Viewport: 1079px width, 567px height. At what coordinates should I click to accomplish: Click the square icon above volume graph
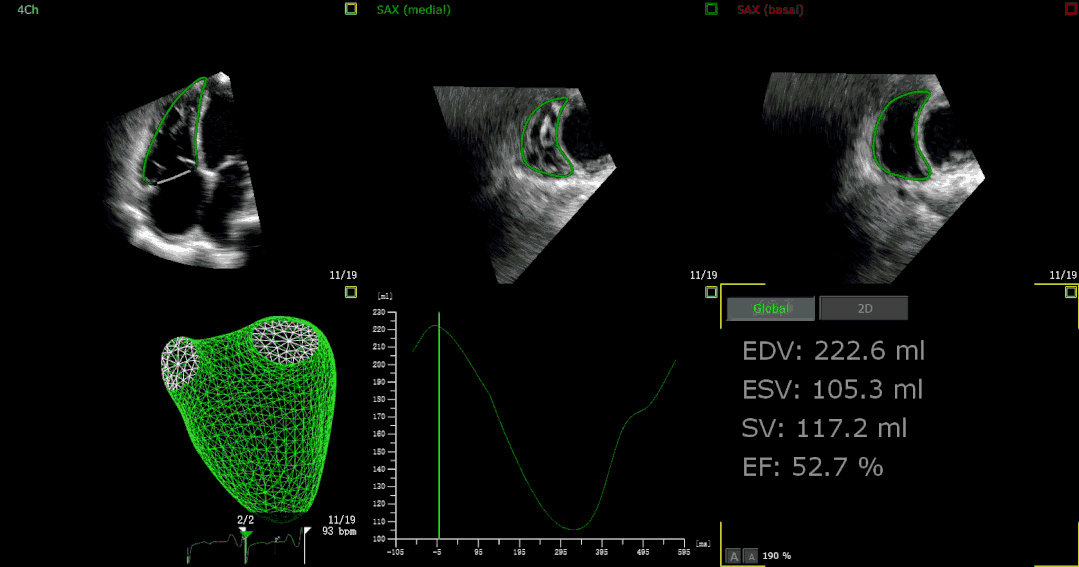(x=711, y=292)
